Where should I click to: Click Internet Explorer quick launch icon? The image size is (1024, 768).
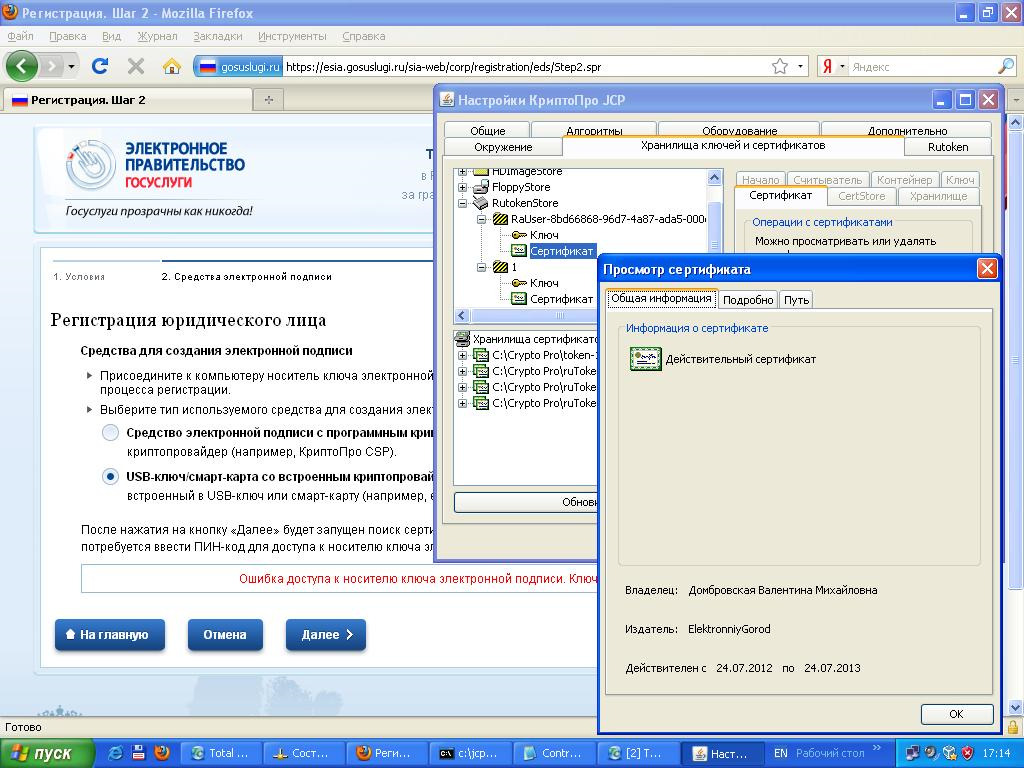point(117,753)
